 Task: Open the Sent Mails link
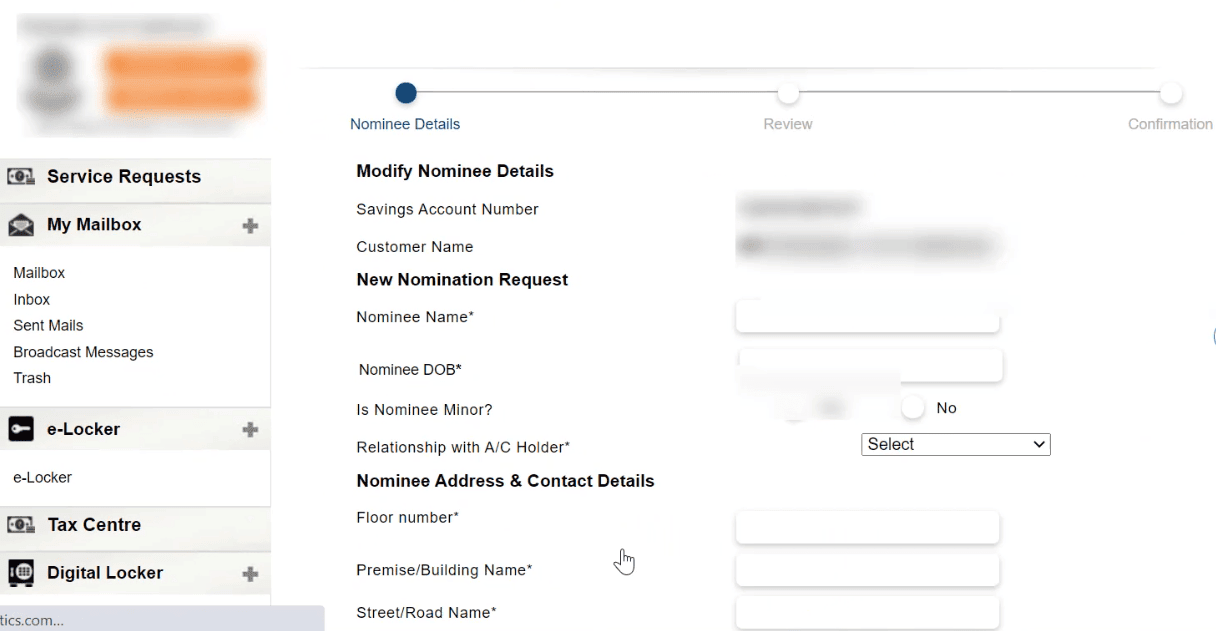point(48,325)
